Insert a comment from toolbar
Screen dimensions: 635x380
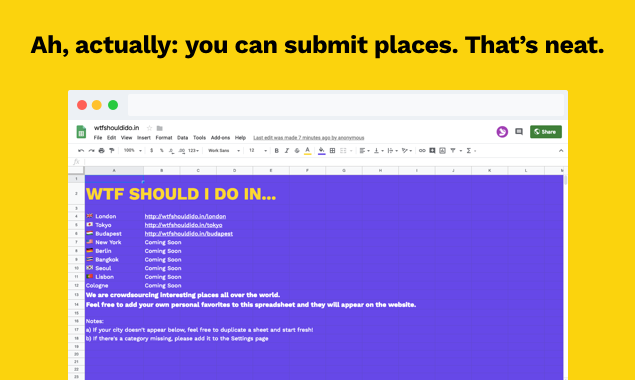[x=432, y=151]
